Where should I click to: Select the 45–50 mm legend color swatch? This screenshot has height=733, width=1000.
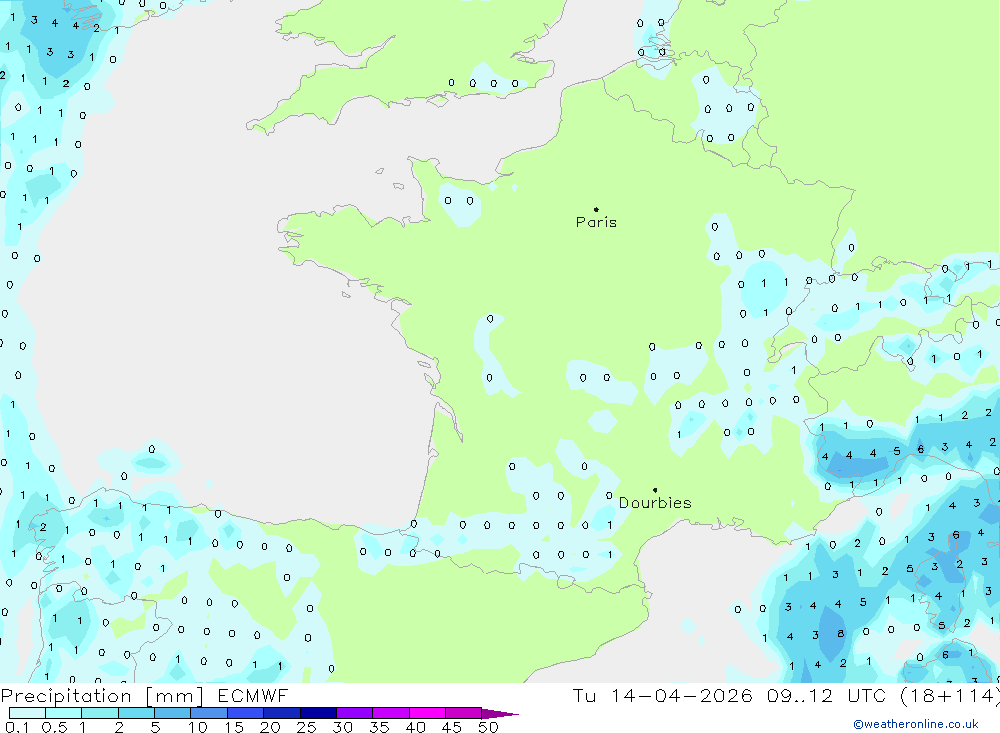click(x=464, y=713)
